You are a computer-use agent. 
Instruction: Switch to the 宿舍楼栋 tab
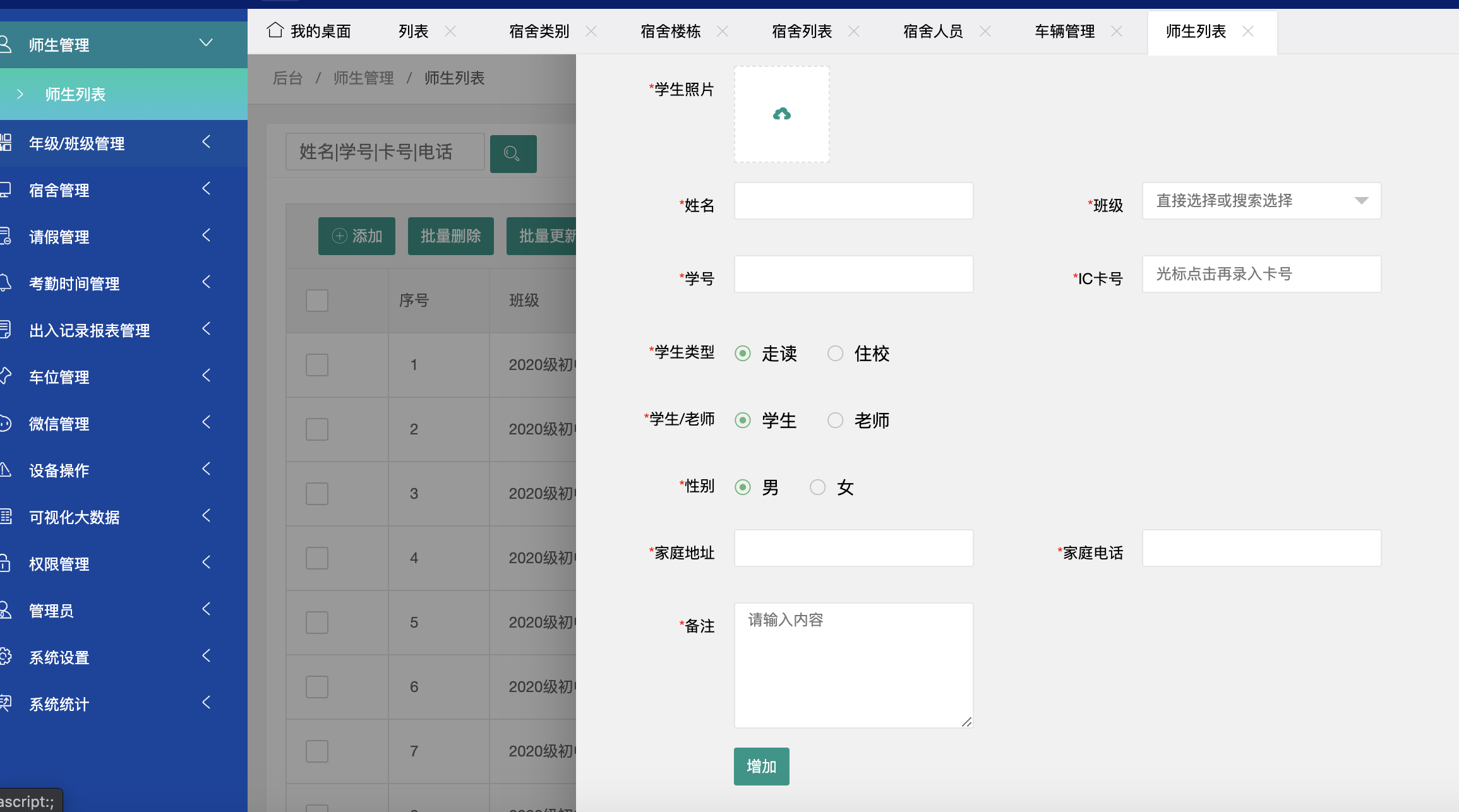click(671, 31)
